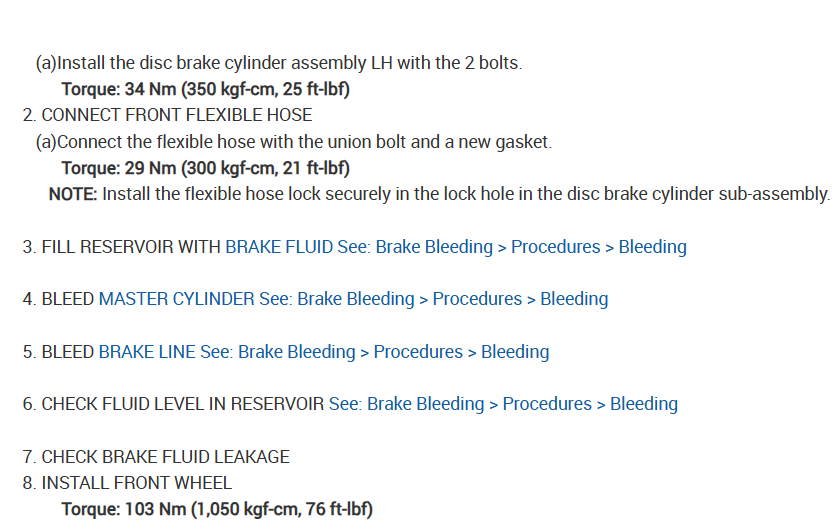Open the BRAKE FLUID link

[279, 247]
